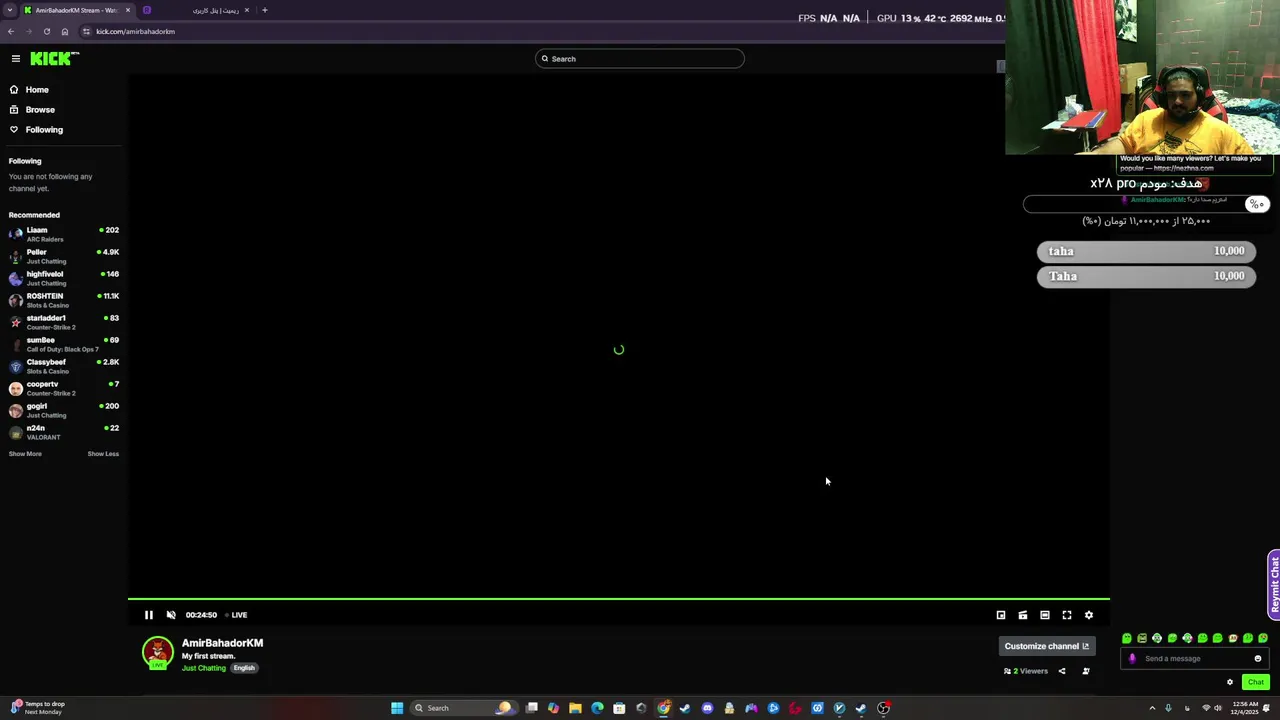Screen dimensions: 1280x720
Task: Open recommended channel coopertv
Action: (64, 388)
